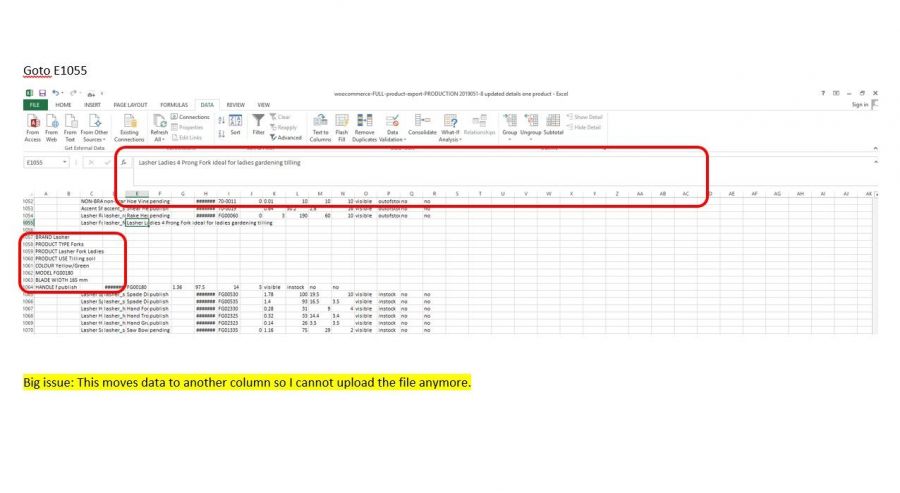Viewport: 900px width, 493px height.
Task: Click Show Detail in Outline group
Action: pos(584,117)
